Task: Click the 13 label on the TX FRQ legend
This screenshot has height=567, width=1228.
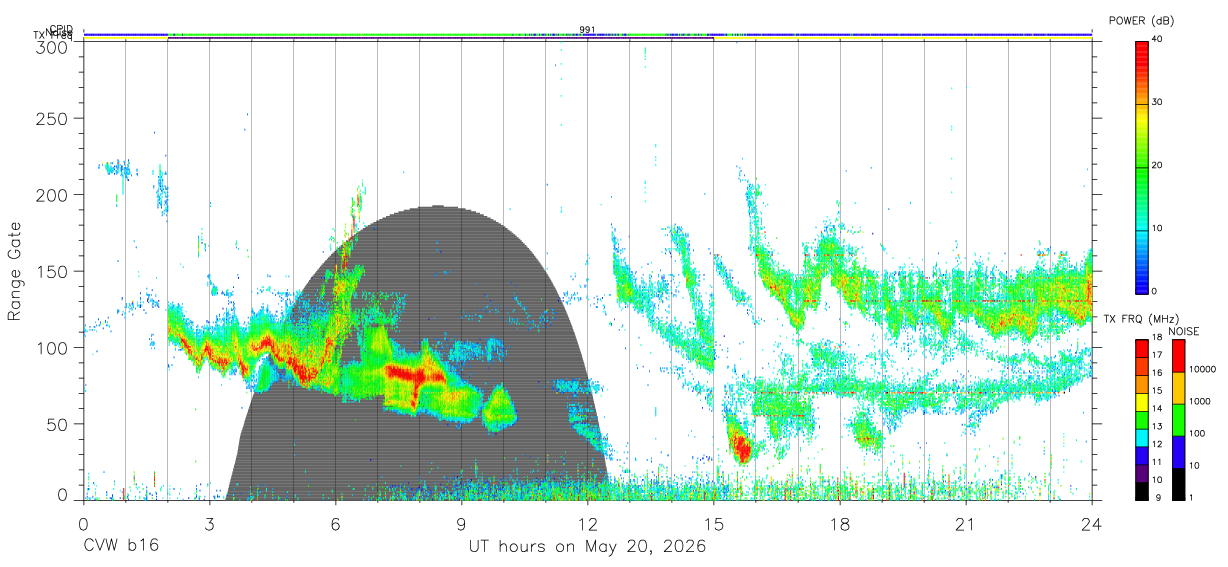Action: tap(1157, 427)
